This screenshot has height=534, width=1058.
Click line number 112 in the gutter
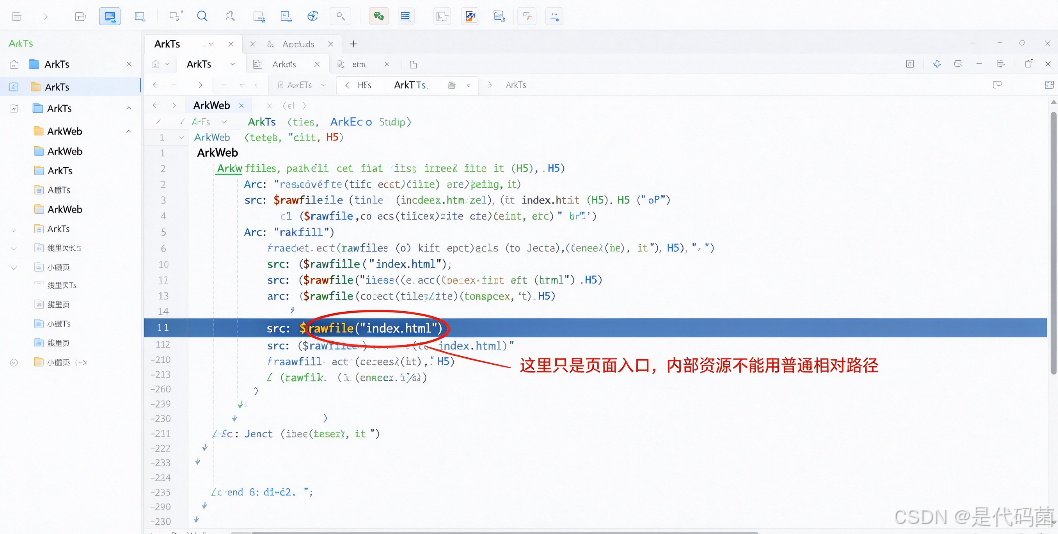(x=162, y=345)
